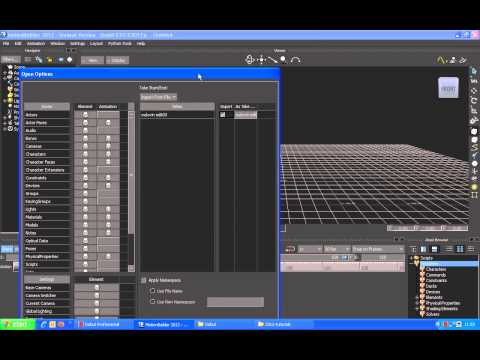Enable the Apply Namespace checkbox
Image resolution: width=480 pixels, height=360 pixels.
click(144, 280)
